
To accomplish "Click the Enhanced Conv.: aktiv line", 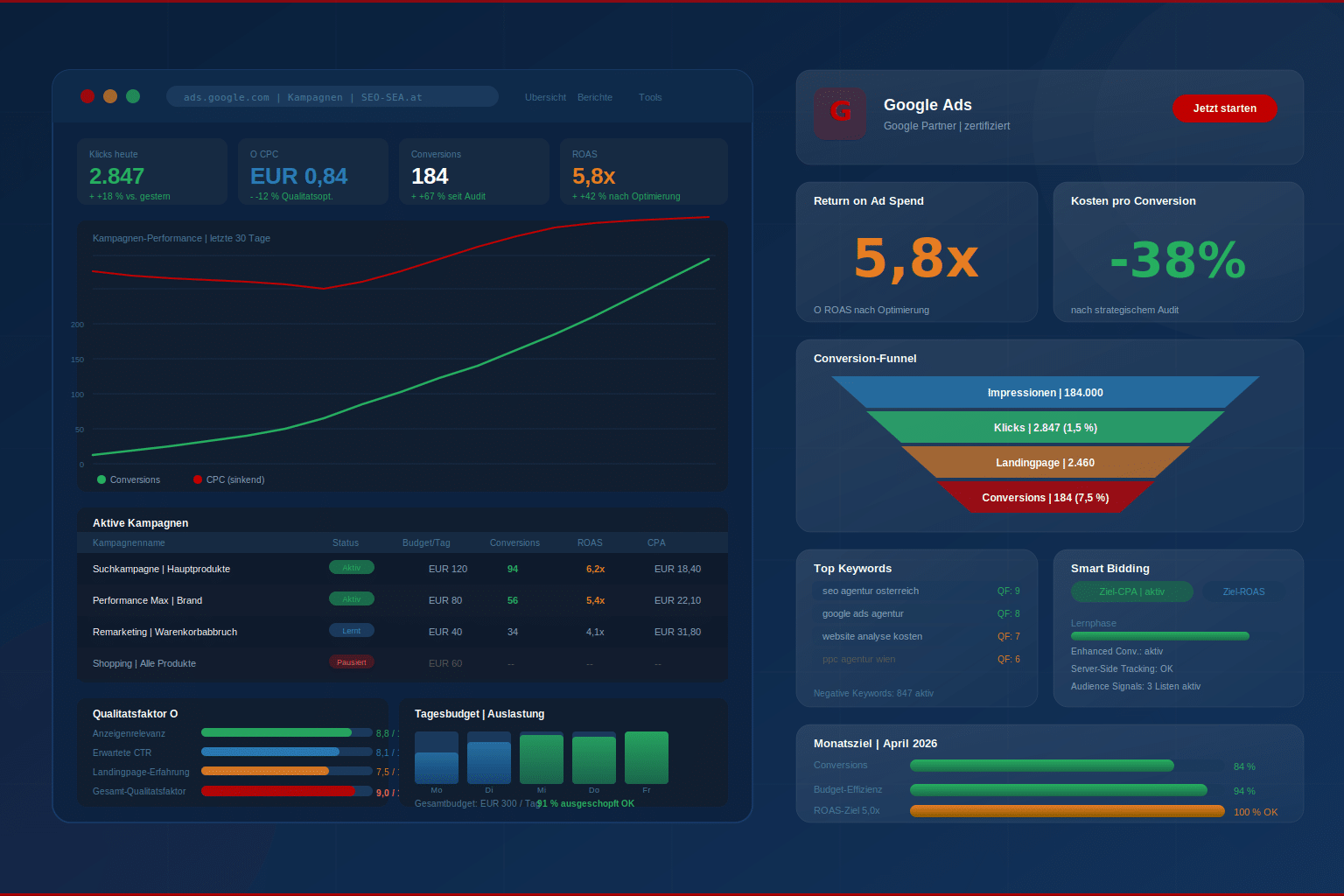I will point(1116,651).
